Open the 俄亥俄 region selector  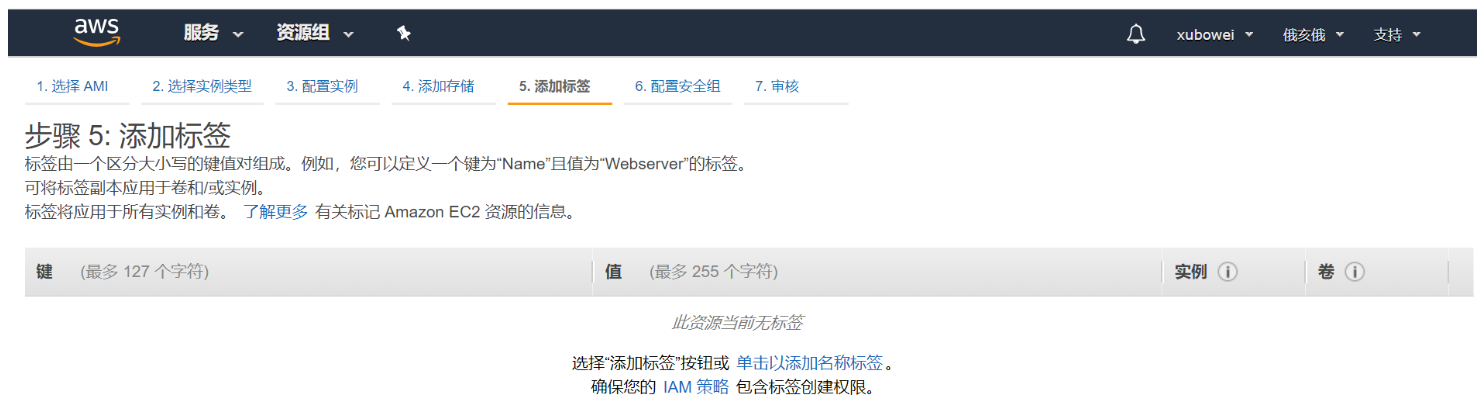coord(1312,34)
